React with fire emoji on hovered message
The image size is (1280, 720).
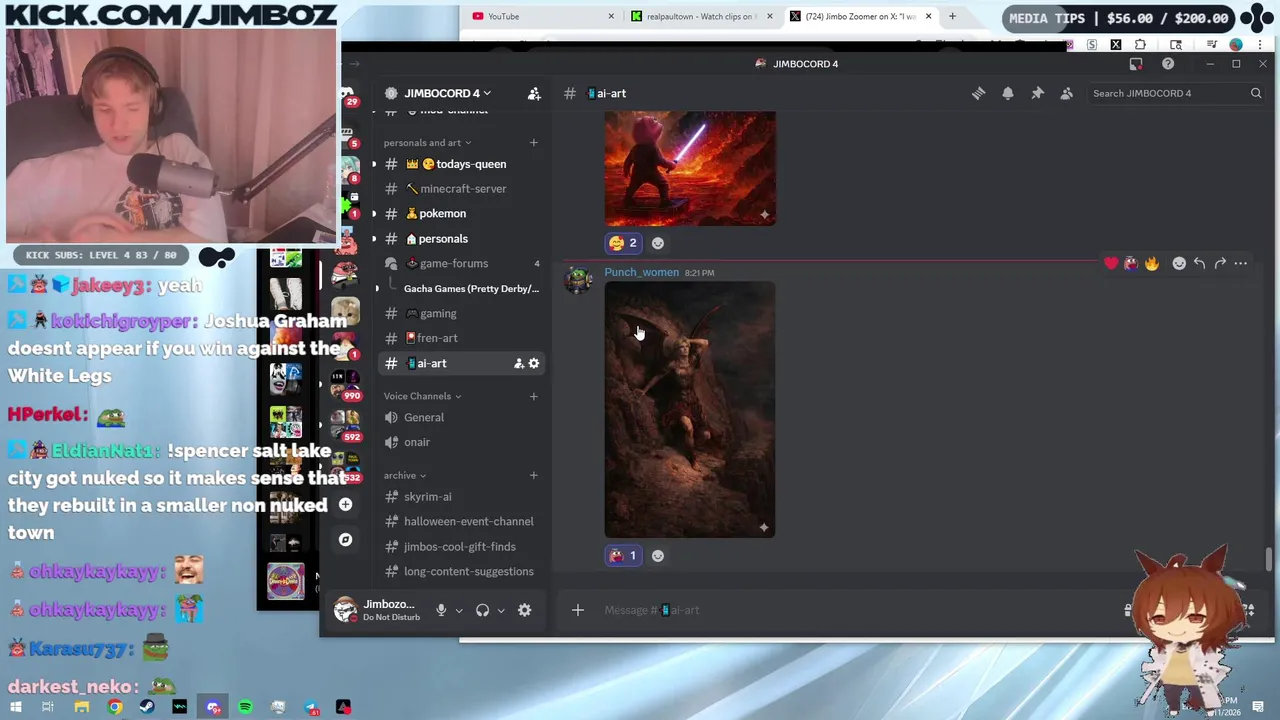click(x=1152, y=263)
